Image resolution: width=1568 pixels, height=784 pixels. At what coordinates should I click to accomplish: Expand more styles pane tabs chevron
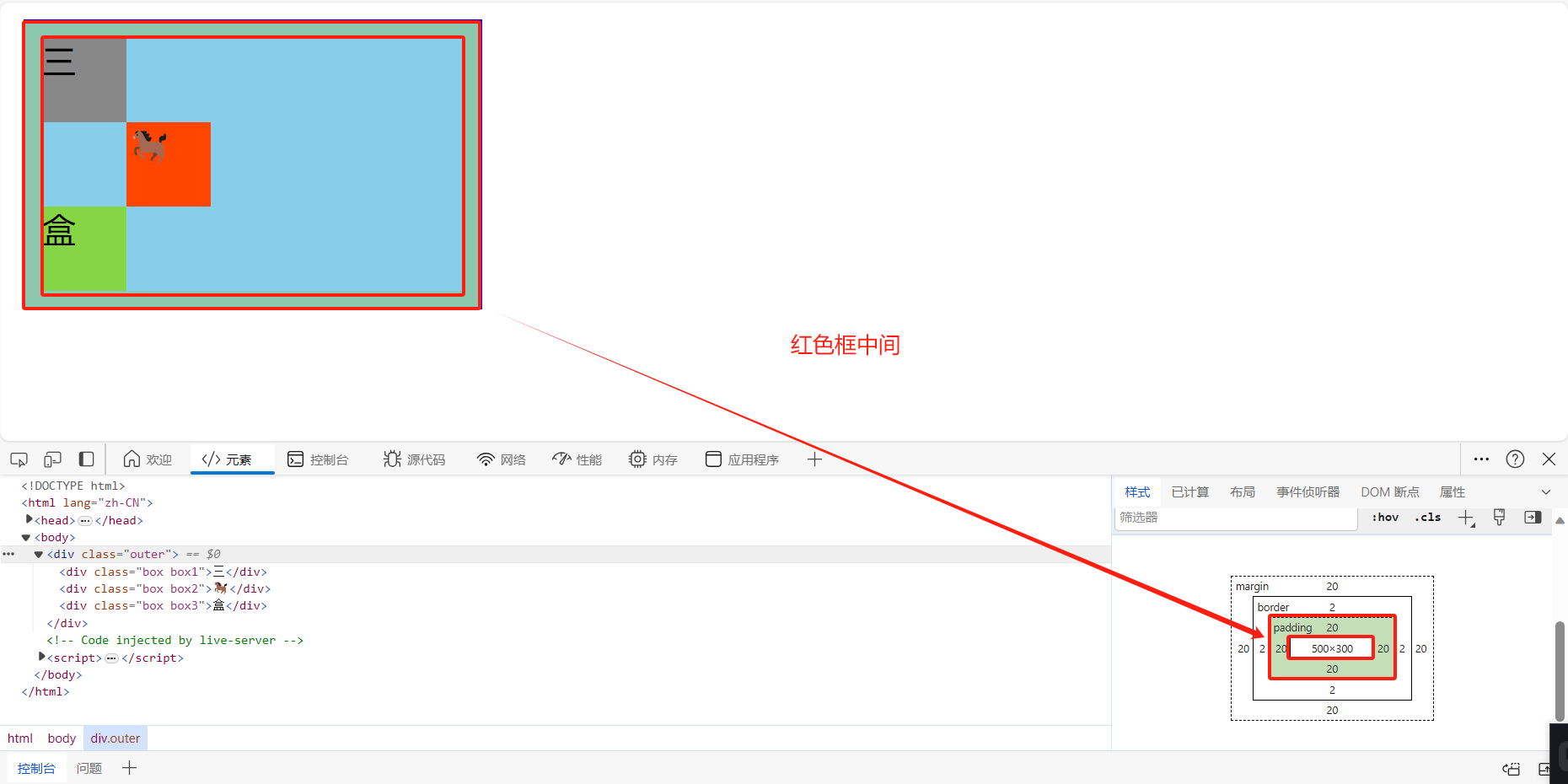[x=1546, y=492]
